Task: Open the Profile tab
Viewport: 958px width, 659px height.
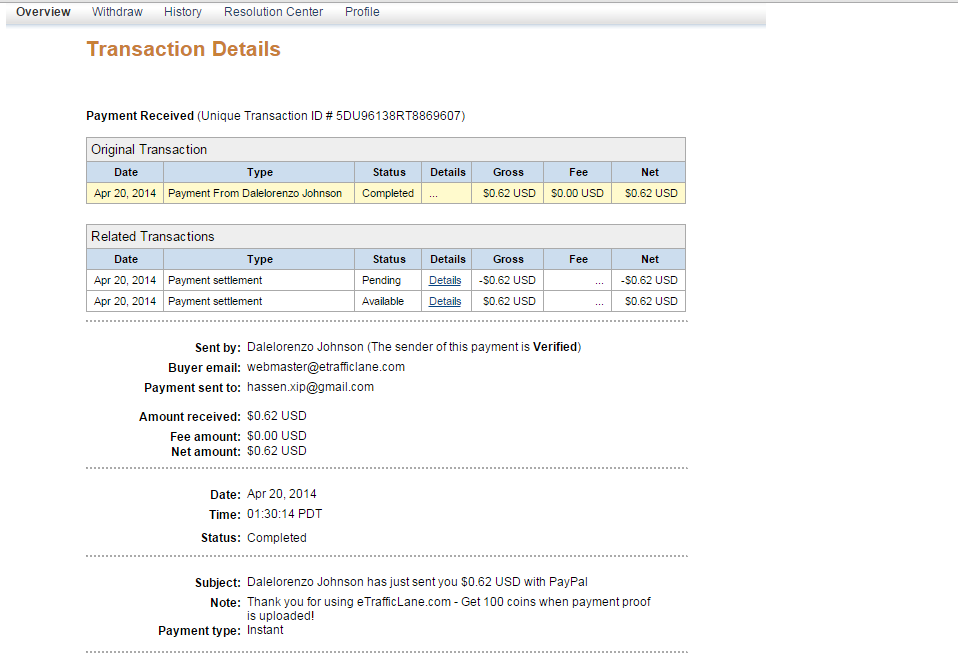Action: (362, 12)
